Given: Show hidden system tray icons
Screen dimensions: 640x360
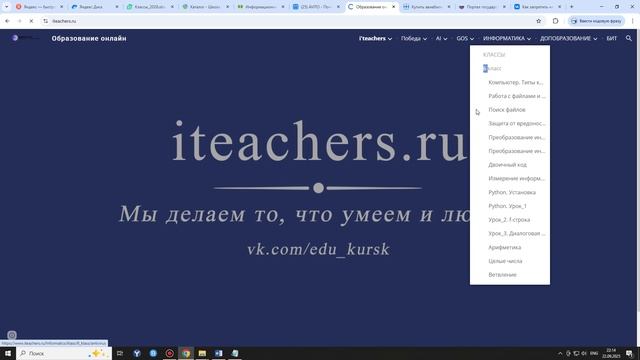Looking at the screenshot, I should point(560,353).
